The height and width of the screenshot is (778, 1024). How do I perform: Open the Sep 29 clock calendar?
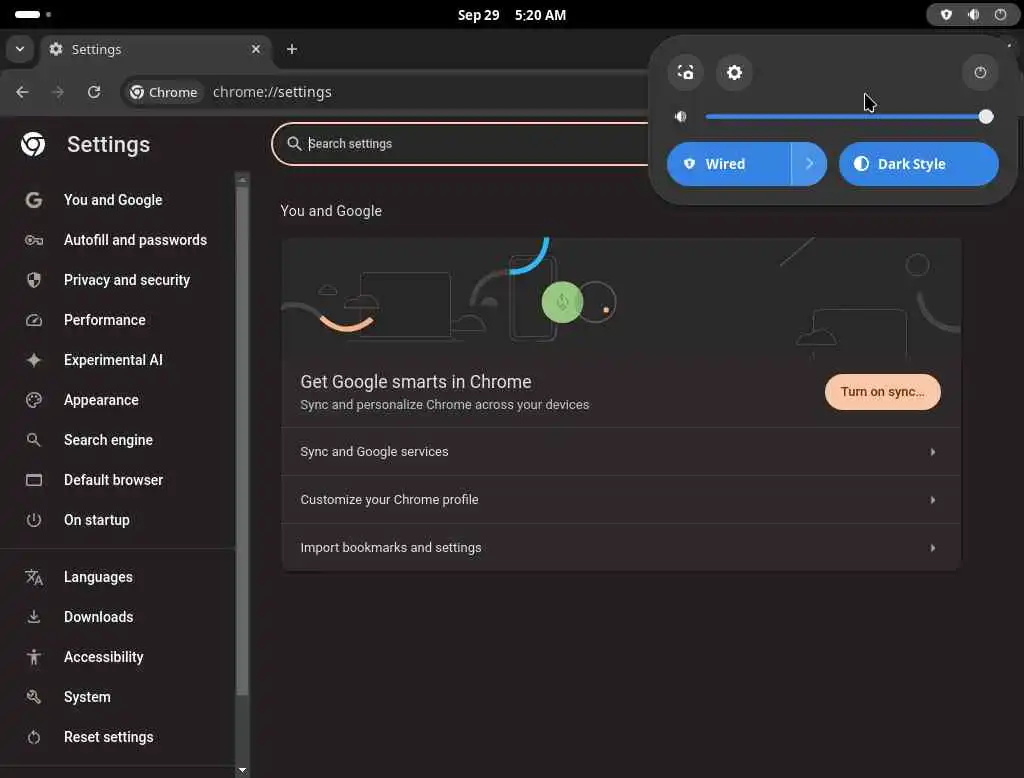click(511, 14)
